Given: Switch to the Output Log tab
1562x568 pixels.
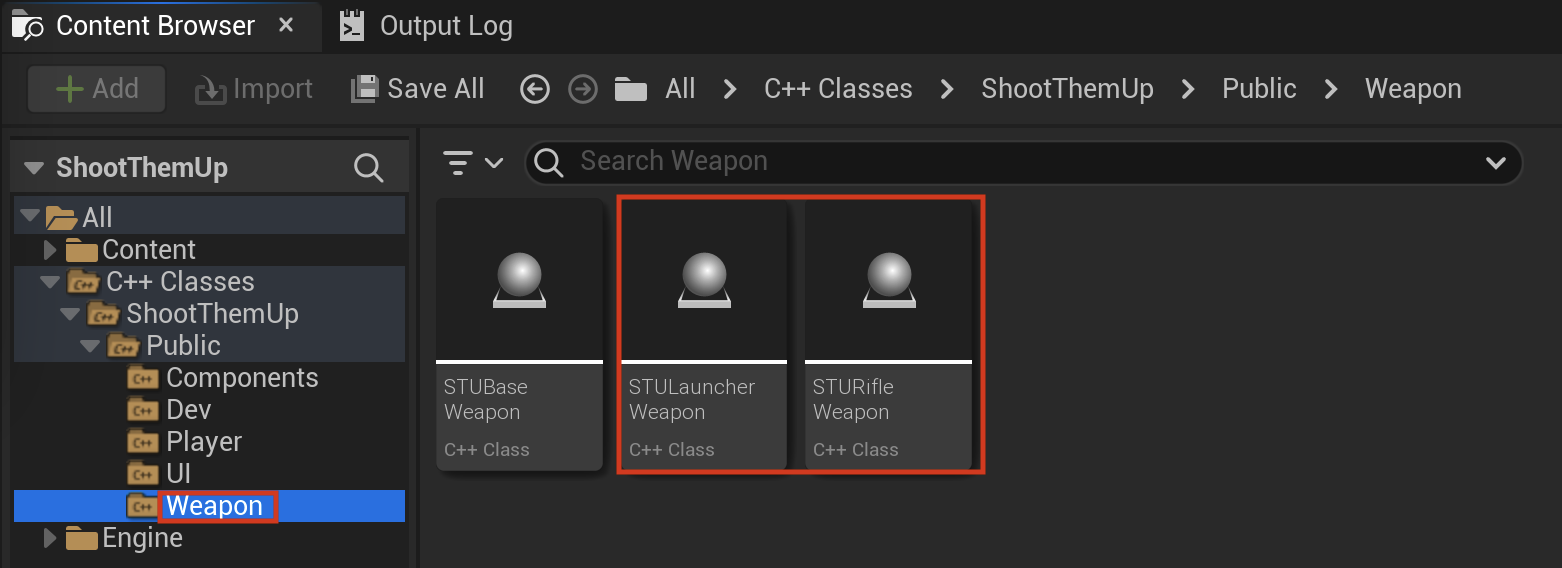Looking at the screenshot, I should click(x=426, y=26).
